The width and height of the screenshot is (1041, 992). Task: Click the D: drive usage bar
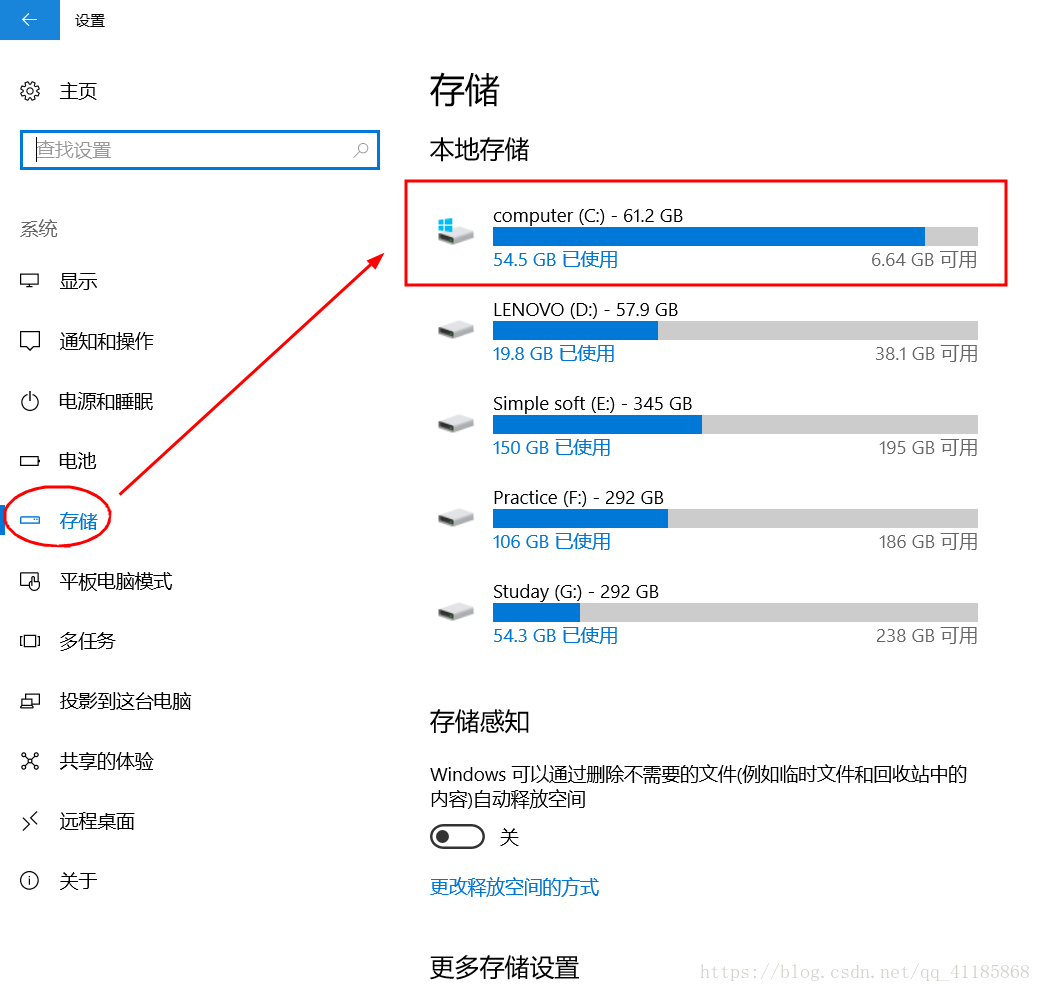coord(735,331)
